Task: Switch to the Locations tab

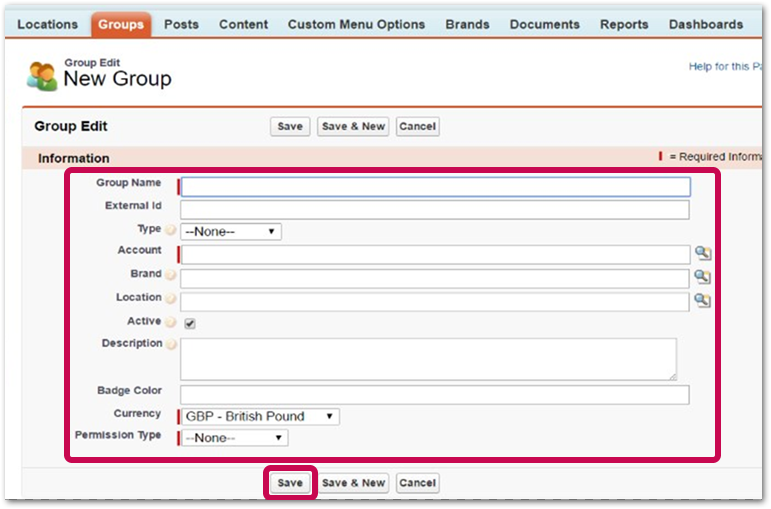Action: [x=48, y=25]
